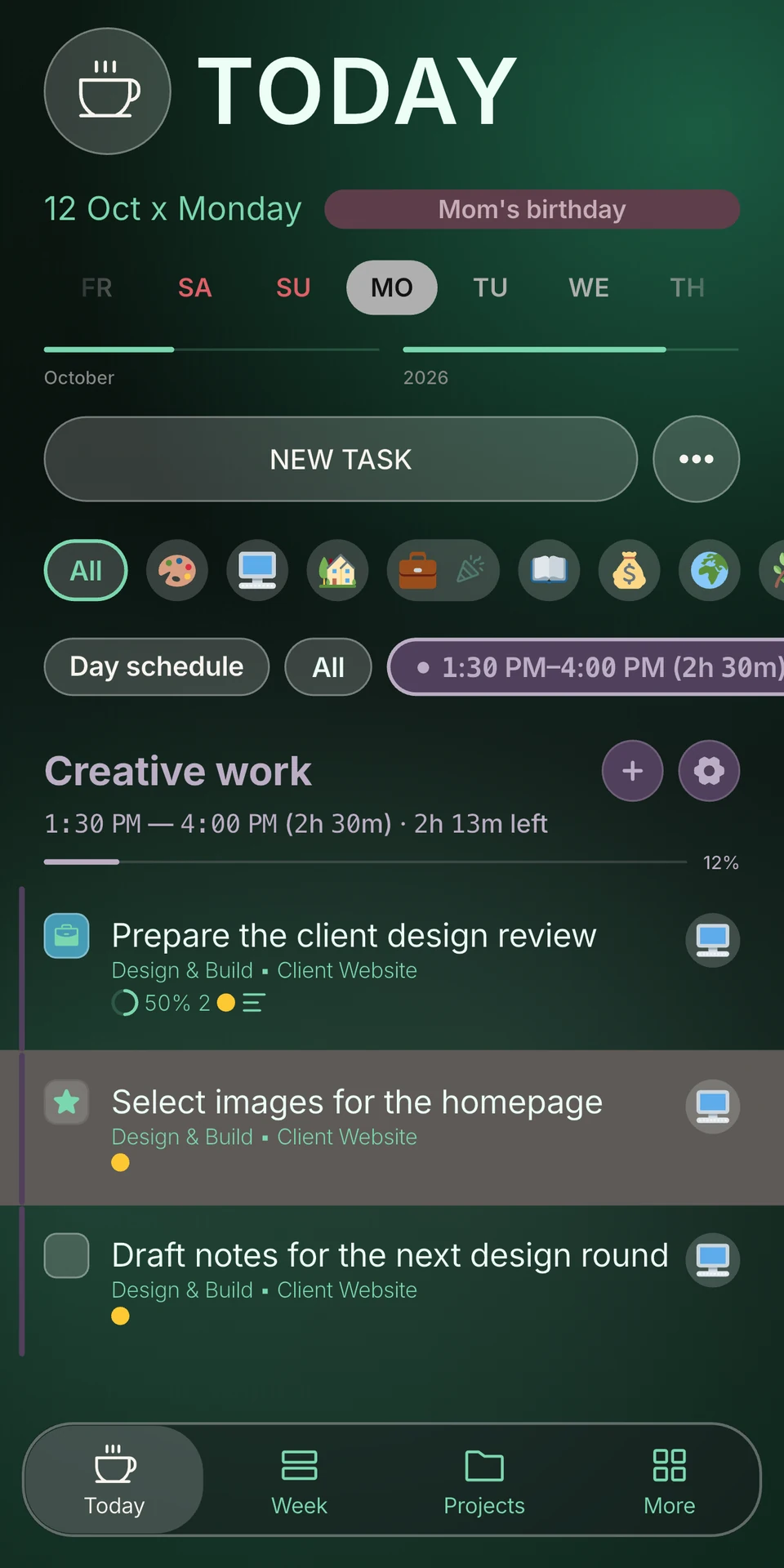Open Client Website link under Select images
This screenshot has height=1568, width=784.
click(x=347, y=1137)
